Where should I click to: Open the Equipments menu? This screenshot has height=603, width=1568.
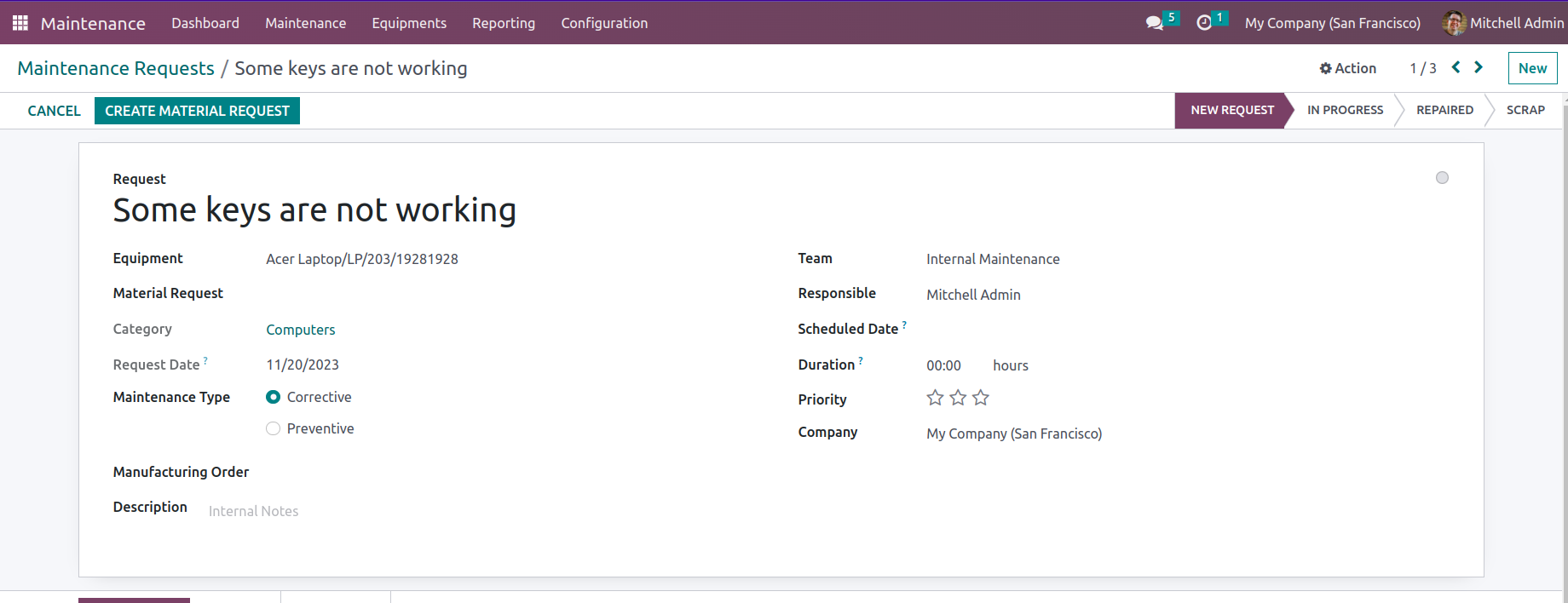point(409,23)
